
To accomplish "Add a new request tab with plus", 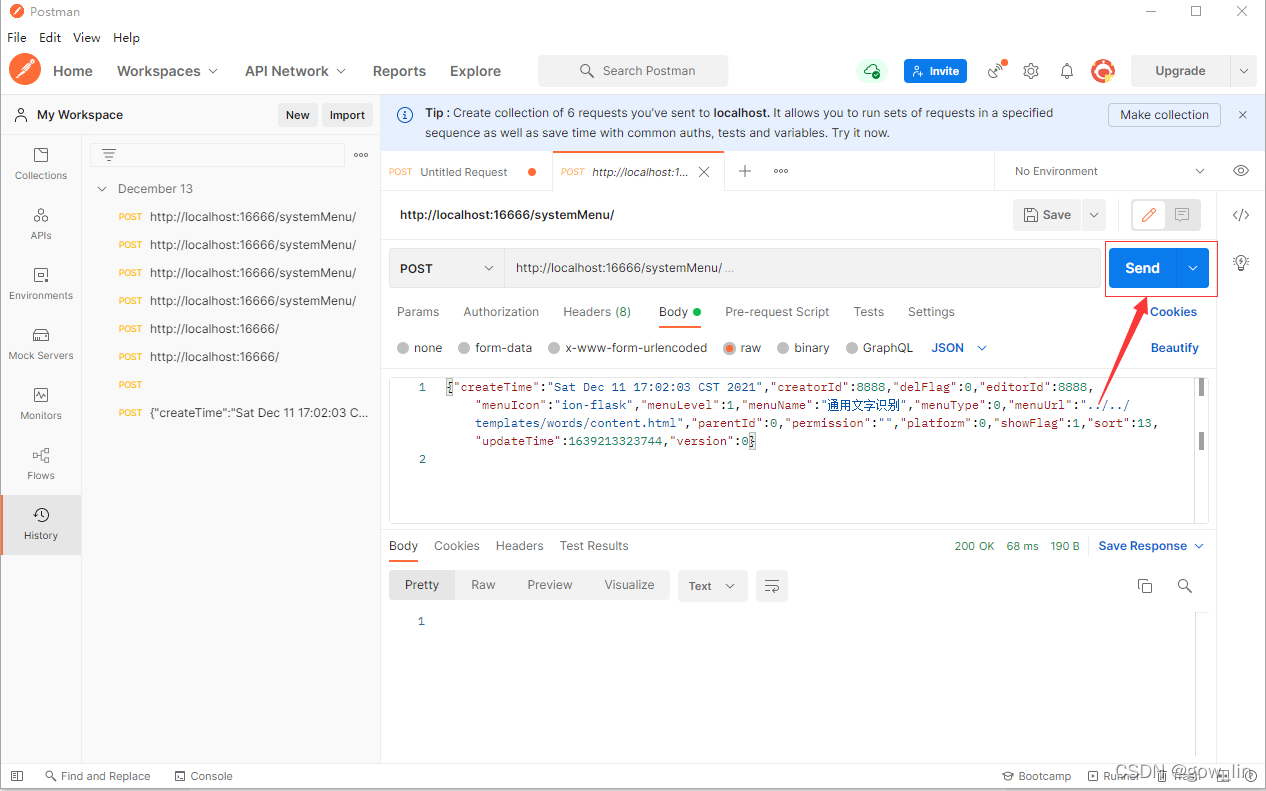I will [745, 171].
